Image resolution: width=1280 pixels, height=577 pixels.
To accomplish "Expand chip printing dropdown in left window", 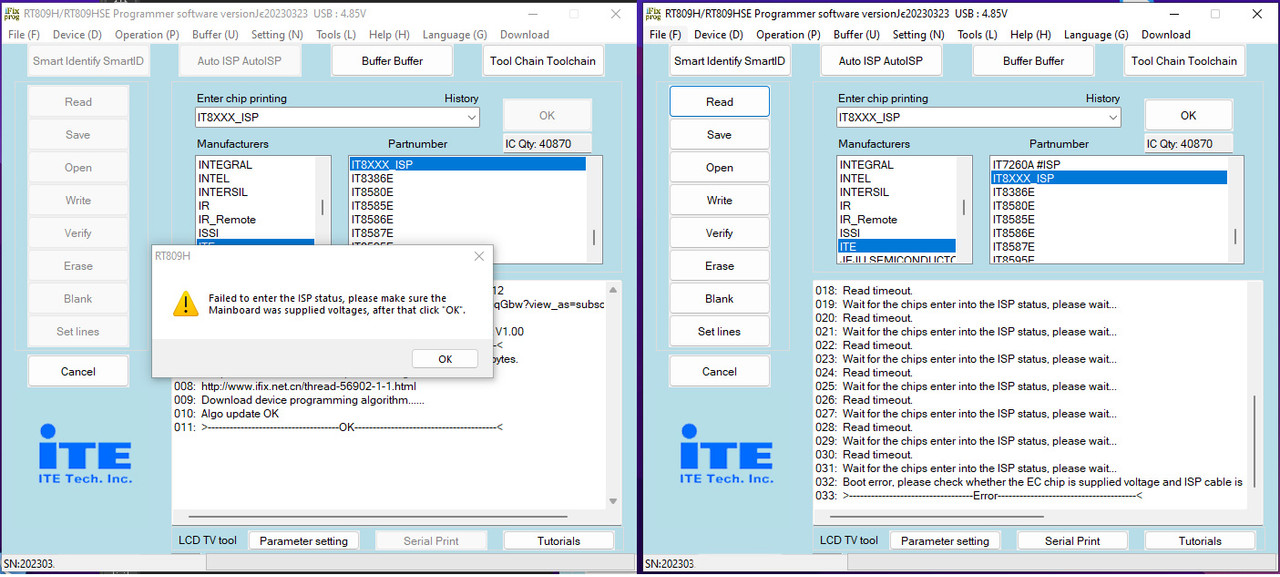I will click(471, 117).
